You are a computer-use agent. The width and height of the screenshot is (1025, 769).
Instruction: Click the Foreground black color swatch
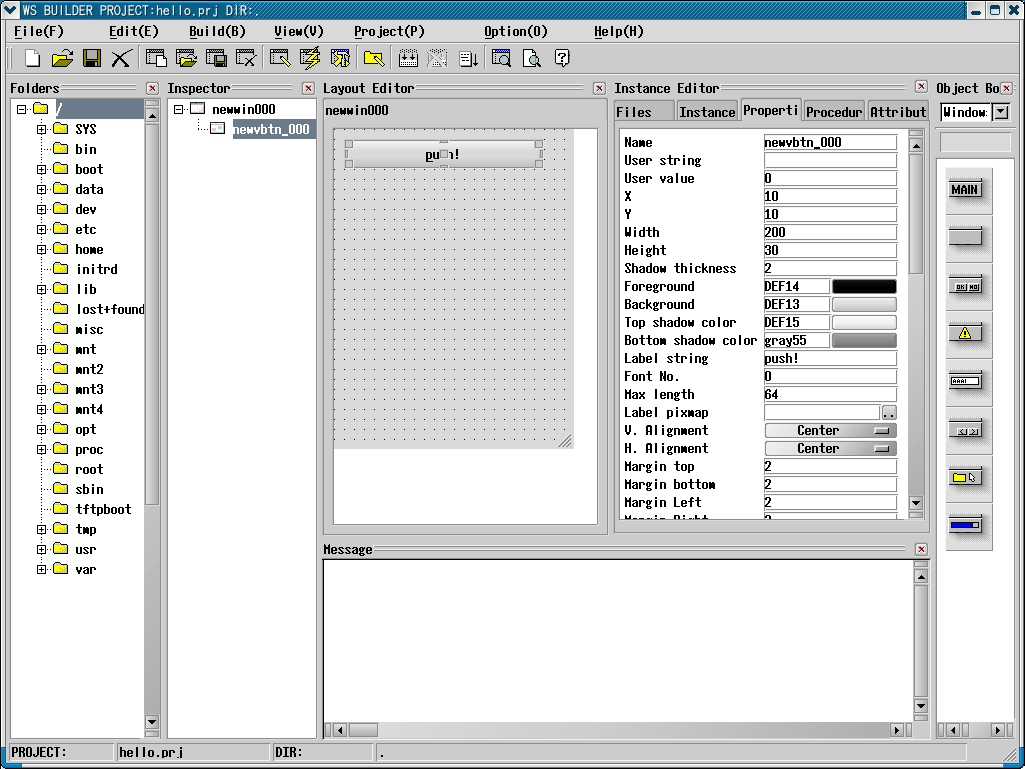pos(864,286)
